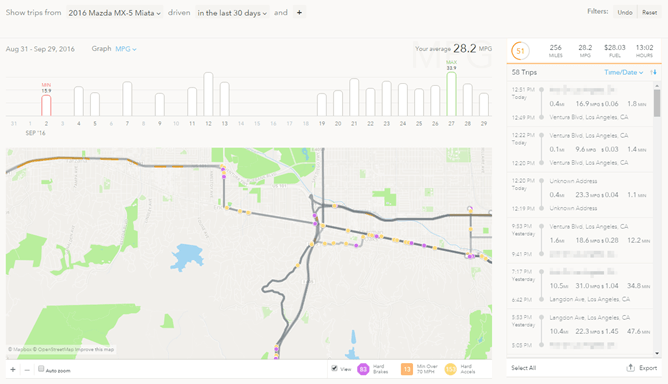The height and width of the screenshot is (384, 668).
Task: Click the Min Over 70 MPH badge
Action: coord(407,369)
